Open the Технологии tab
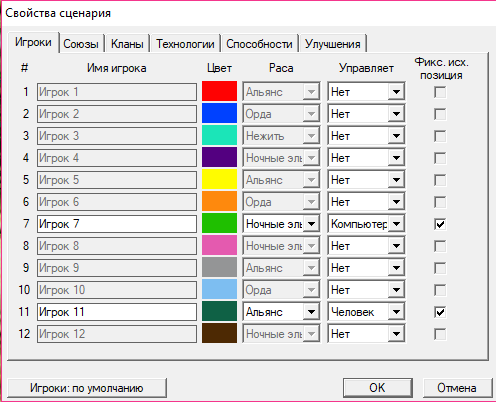496x402 pixels. point(185,44)
